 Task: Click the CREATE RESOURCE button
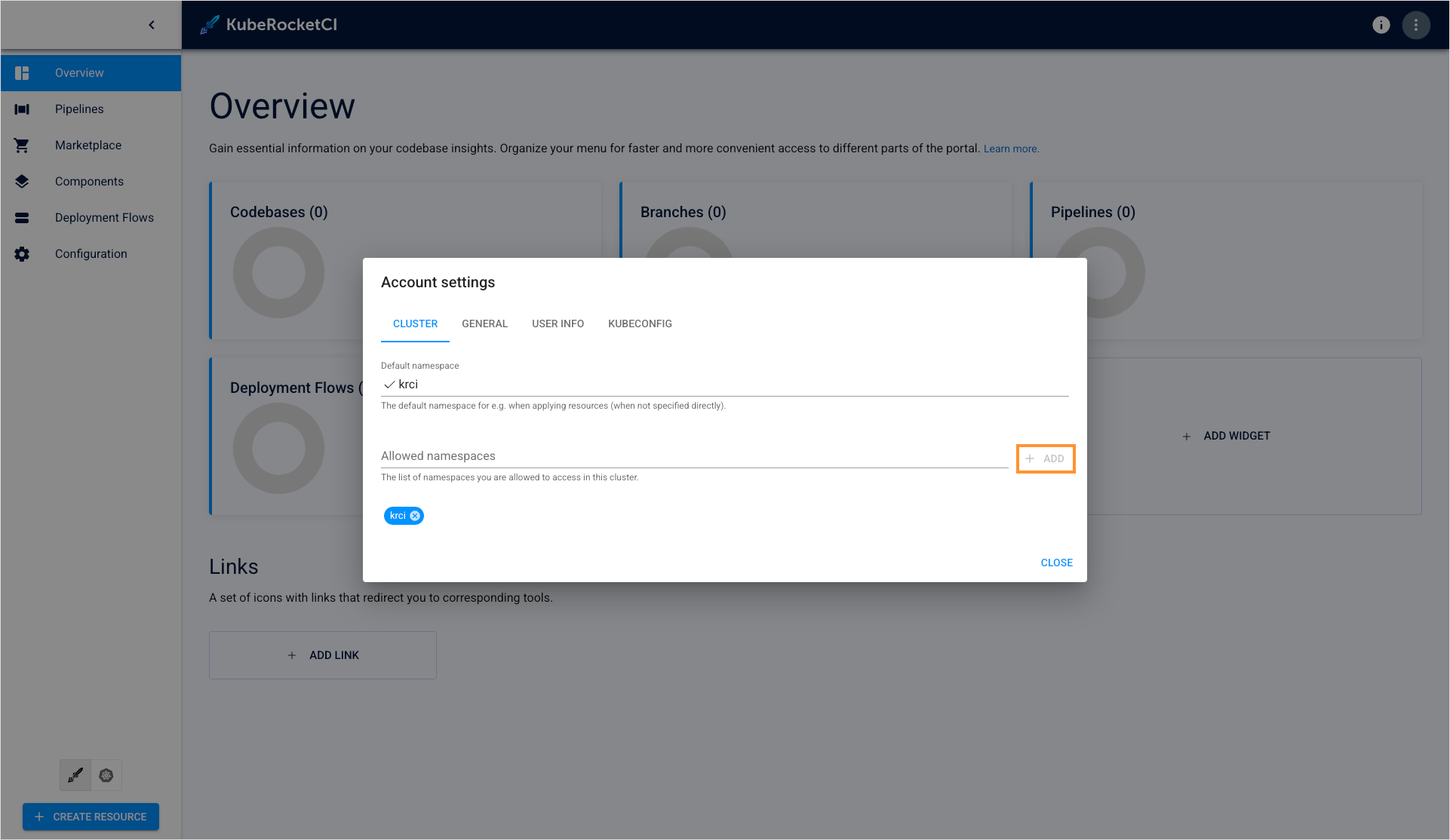91,817
